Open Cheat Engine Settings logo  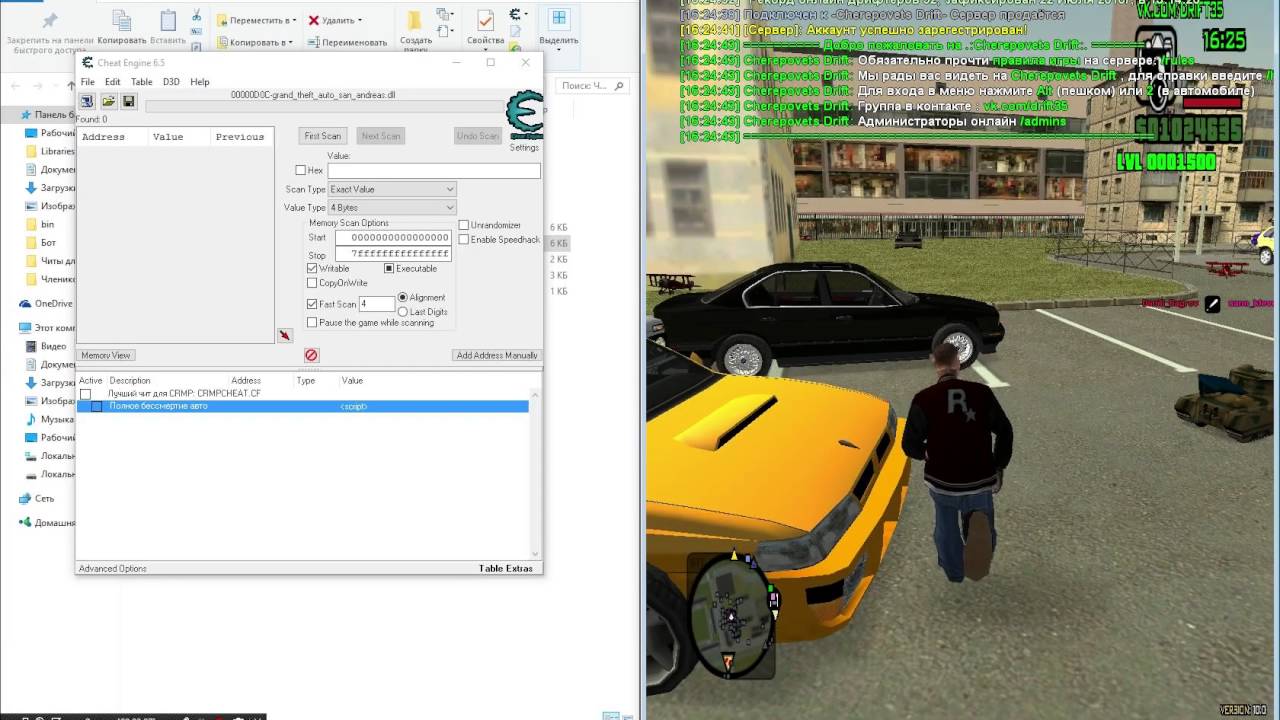(524, 116)
